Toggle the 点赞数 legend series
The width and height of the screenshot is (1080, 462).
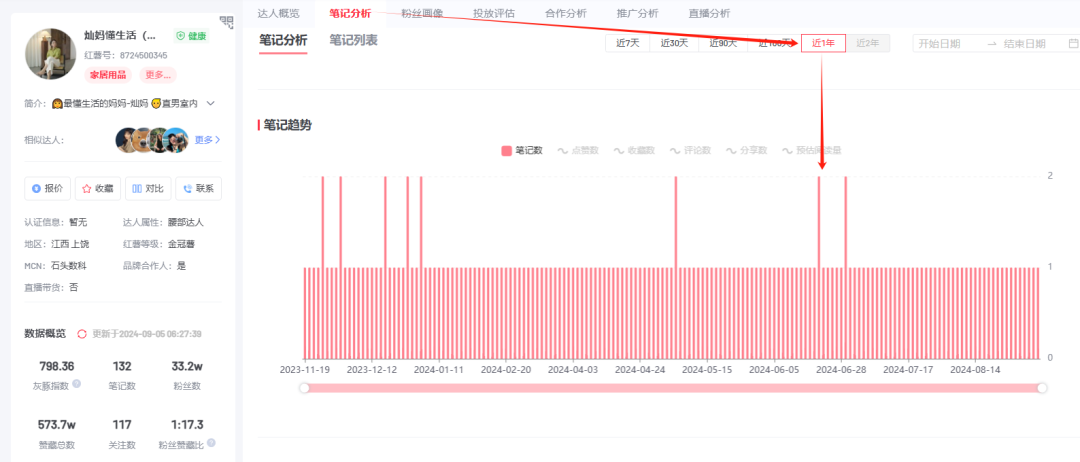pos(578,150)
